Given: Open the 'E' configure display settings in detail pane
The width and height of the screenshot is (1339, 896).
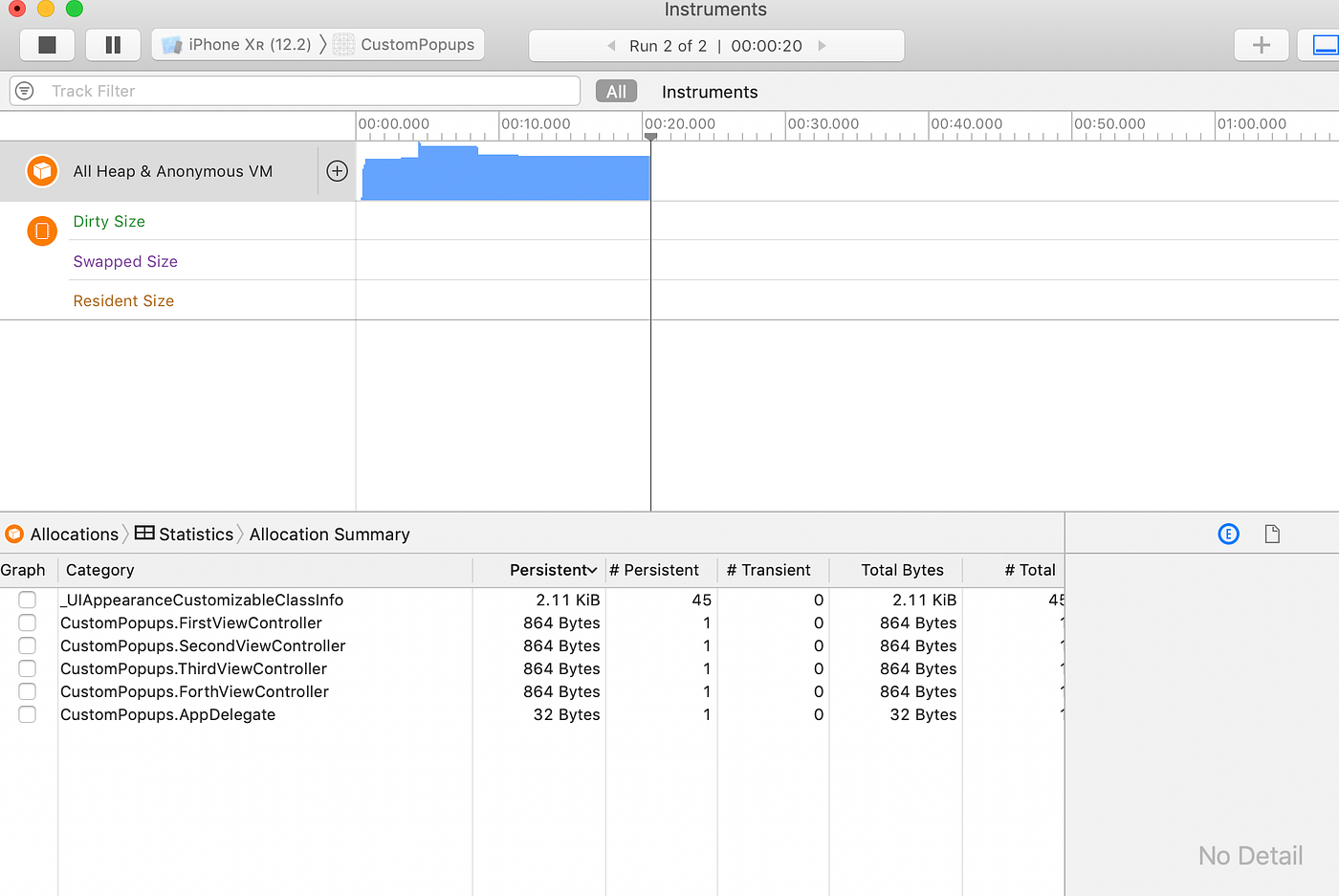Looking at the screenshot, I should (1228, 534).
